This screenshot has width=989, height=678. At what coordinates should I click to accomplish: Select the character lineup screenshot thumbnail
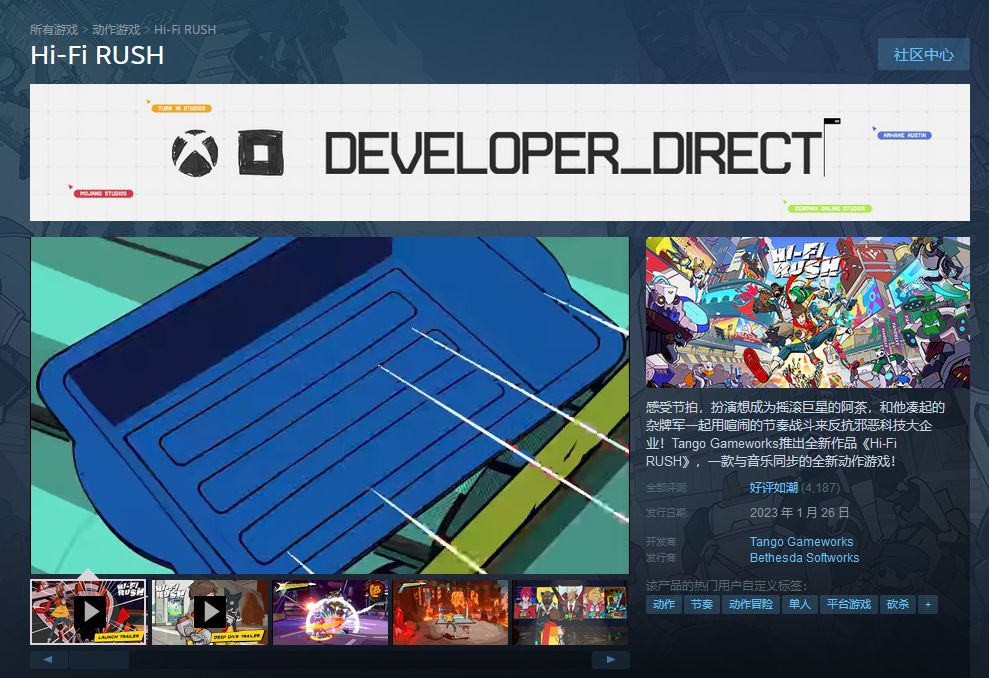[x=570, y=612]
